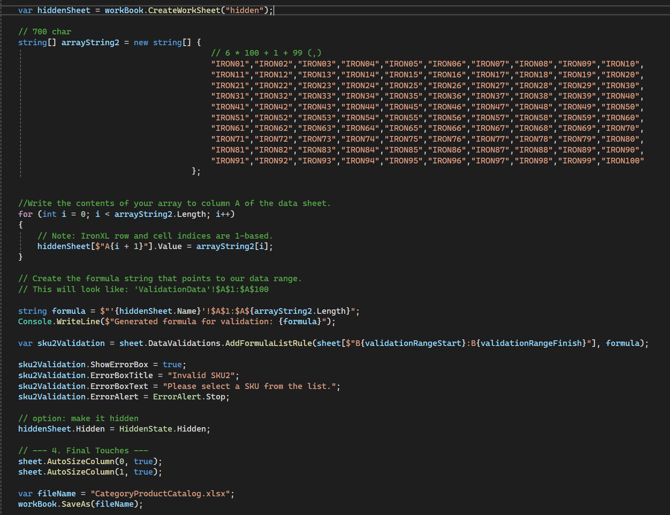Screen dimensions: 670x515
Task: Click hiddenSheet.Name inside the formula string
Action: pos(158,311)
